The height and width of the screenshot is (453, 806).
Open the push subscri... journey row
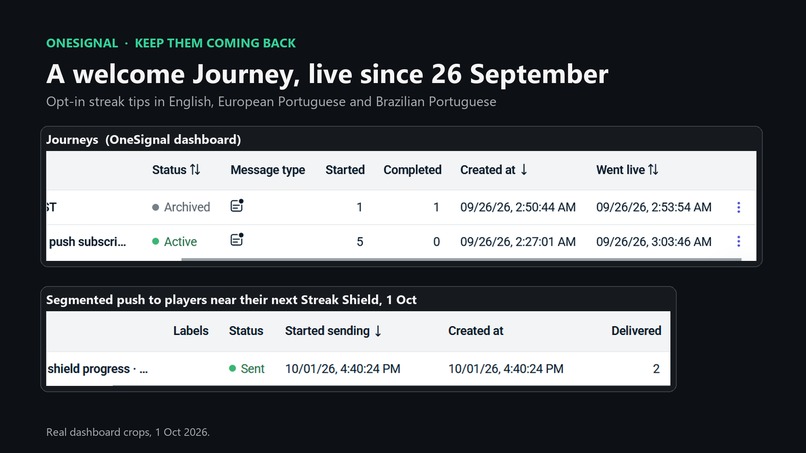(401, 242)
